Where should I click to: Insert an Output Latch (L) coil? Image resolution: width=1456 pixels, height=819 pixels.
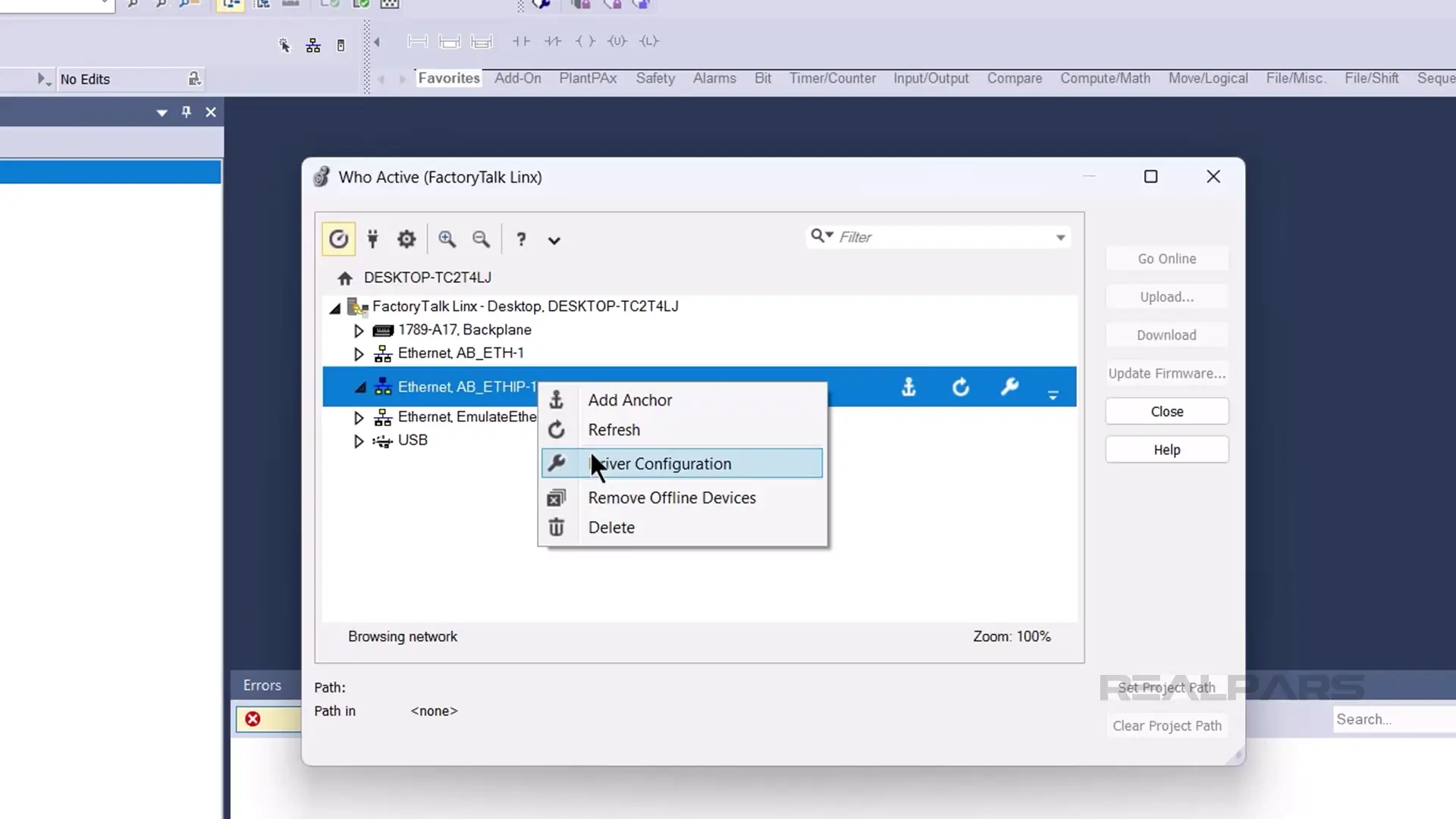click(648, 41)
